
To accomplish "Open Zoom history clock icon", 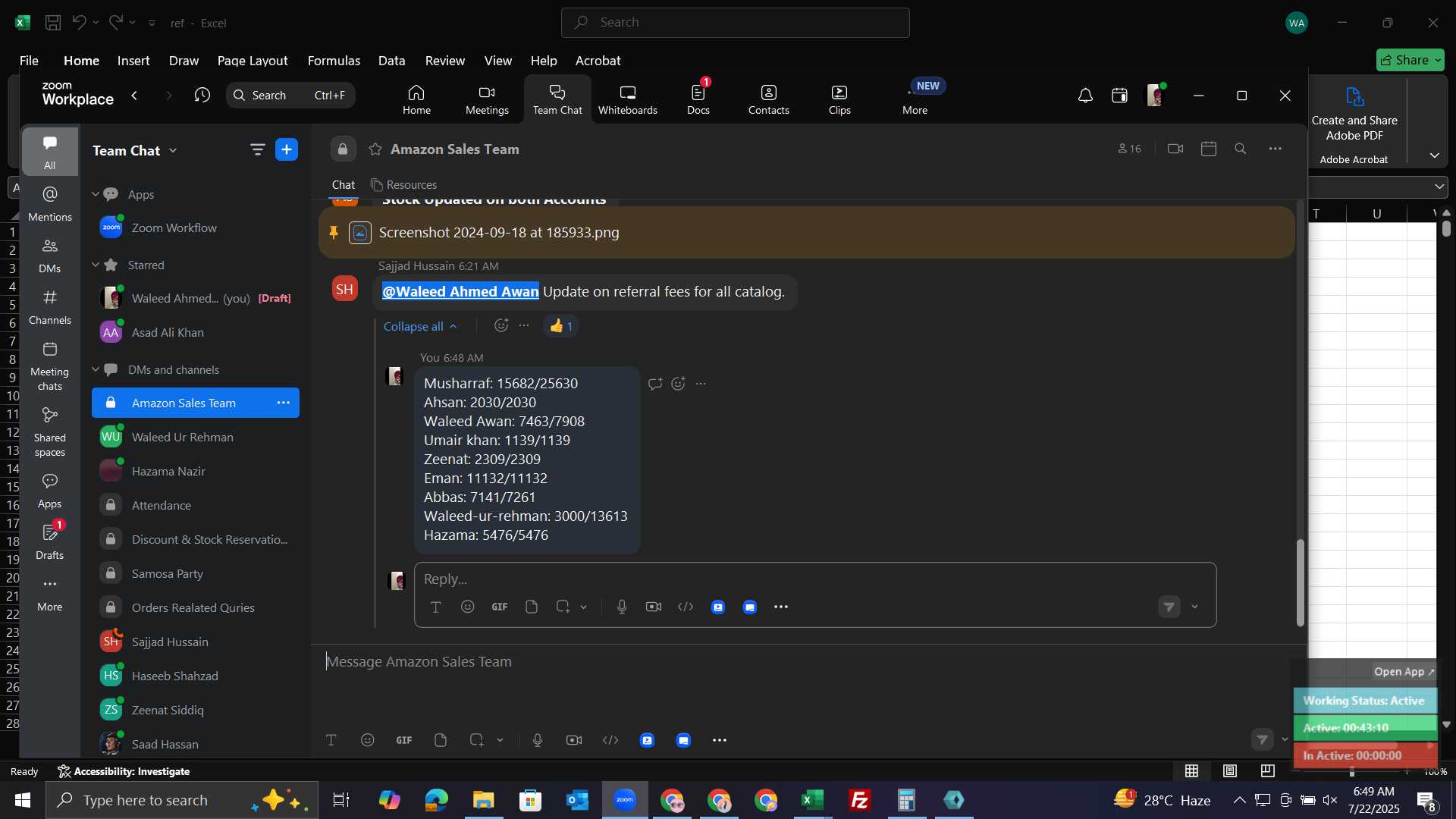I will coord(202,96).
